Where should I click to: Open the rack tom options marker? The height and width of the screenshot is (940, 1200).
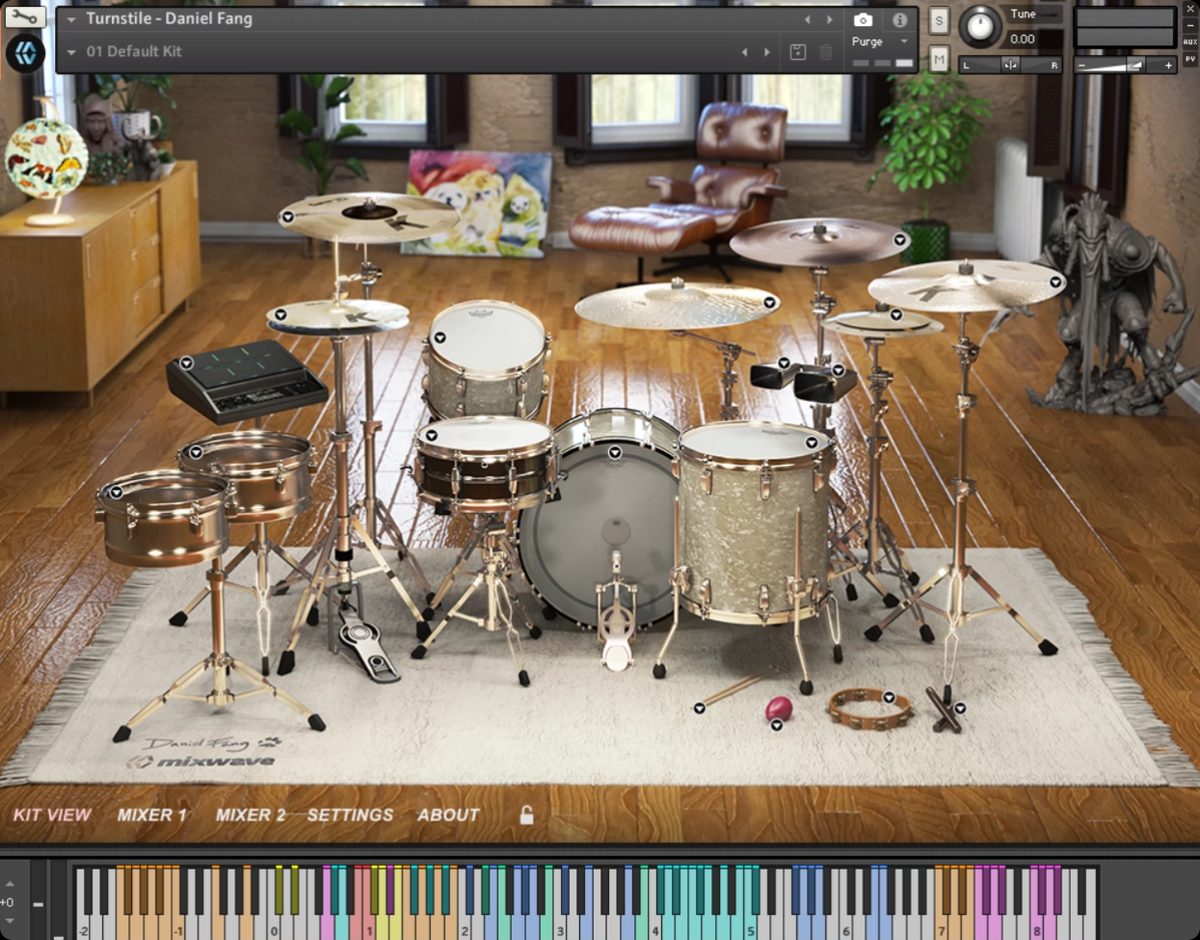point(440,338)
